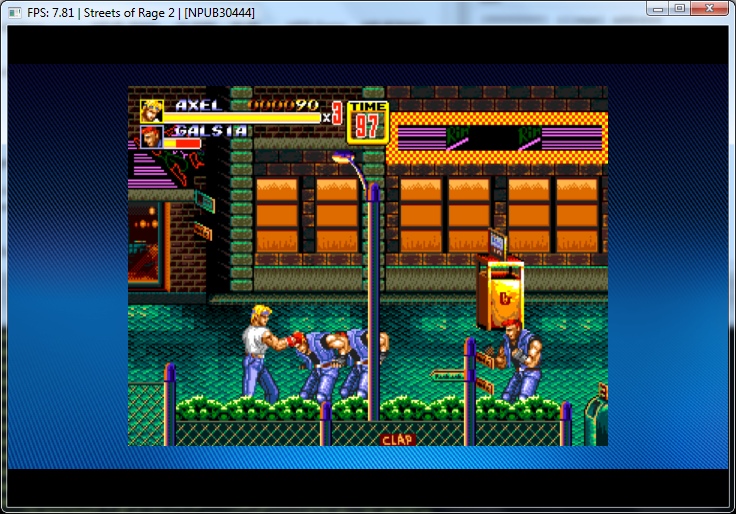This screenshot has height=514, width=736.
Task: Click the CLAP sign on the fence
Action: click(398, 440)
